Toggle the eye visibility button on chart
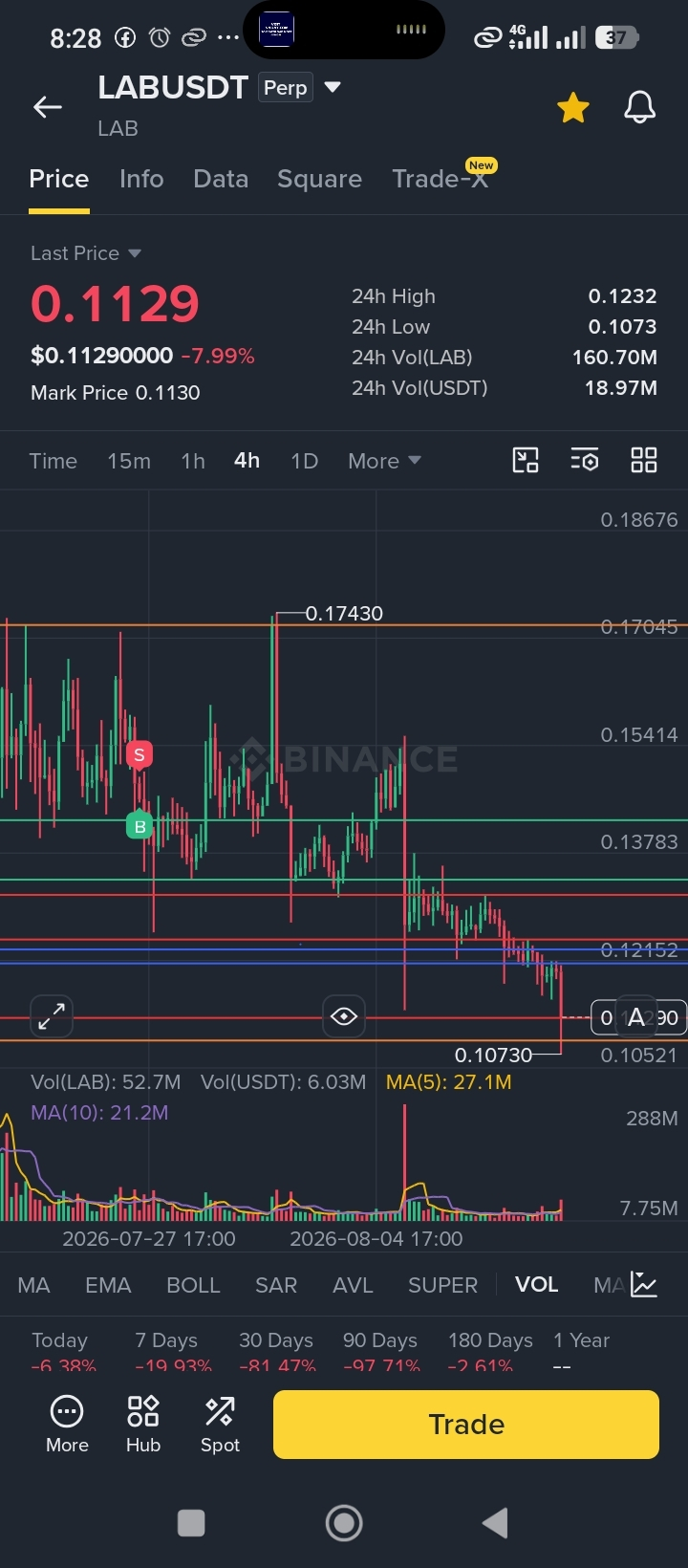 pyautogui.click(x=344, y=1016)
